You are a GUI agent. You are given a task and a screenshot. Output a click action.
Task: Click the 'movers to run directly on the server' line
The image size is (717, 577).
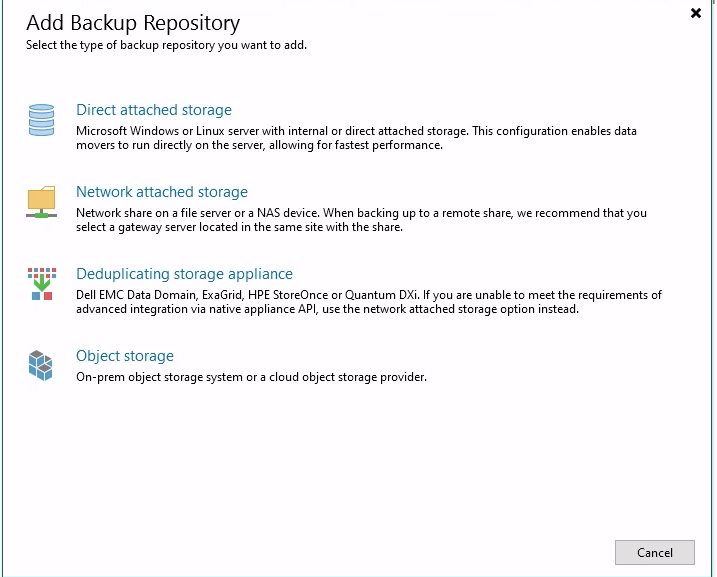259,145
